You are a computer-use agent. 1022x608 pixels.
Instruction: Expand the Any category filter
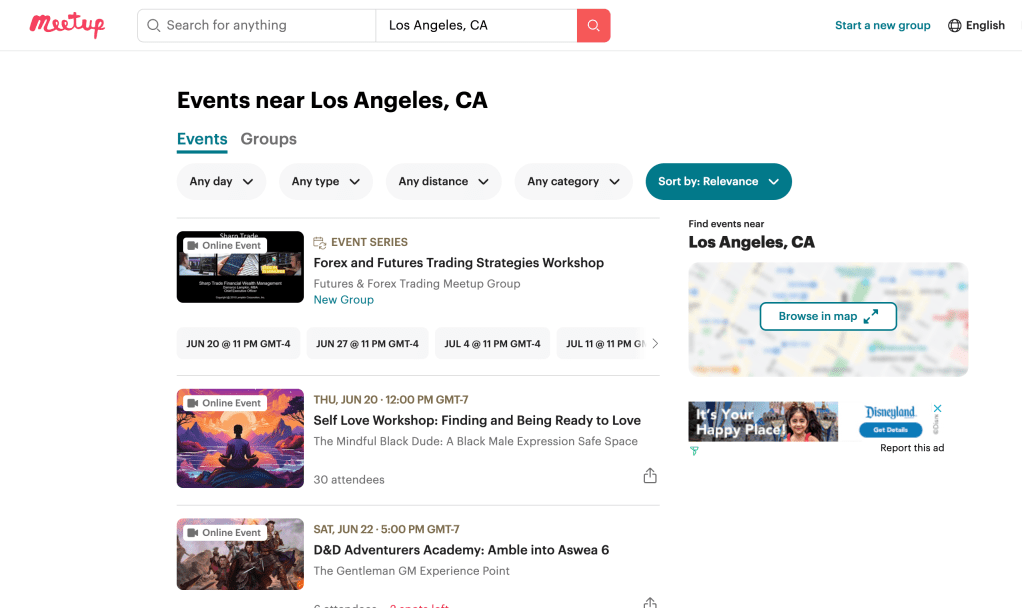tap(573, 181)
